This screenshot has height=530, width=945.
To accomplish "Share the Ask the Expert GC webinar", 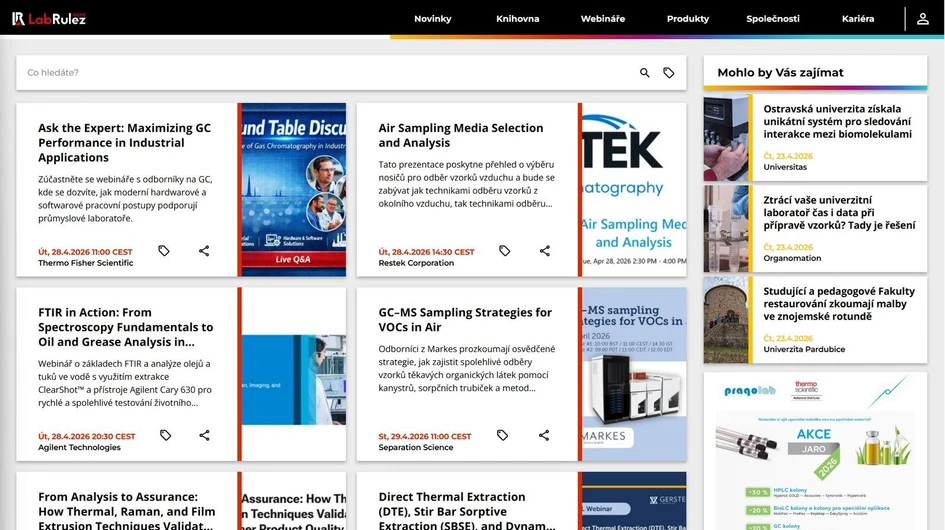I will point(204,251).
